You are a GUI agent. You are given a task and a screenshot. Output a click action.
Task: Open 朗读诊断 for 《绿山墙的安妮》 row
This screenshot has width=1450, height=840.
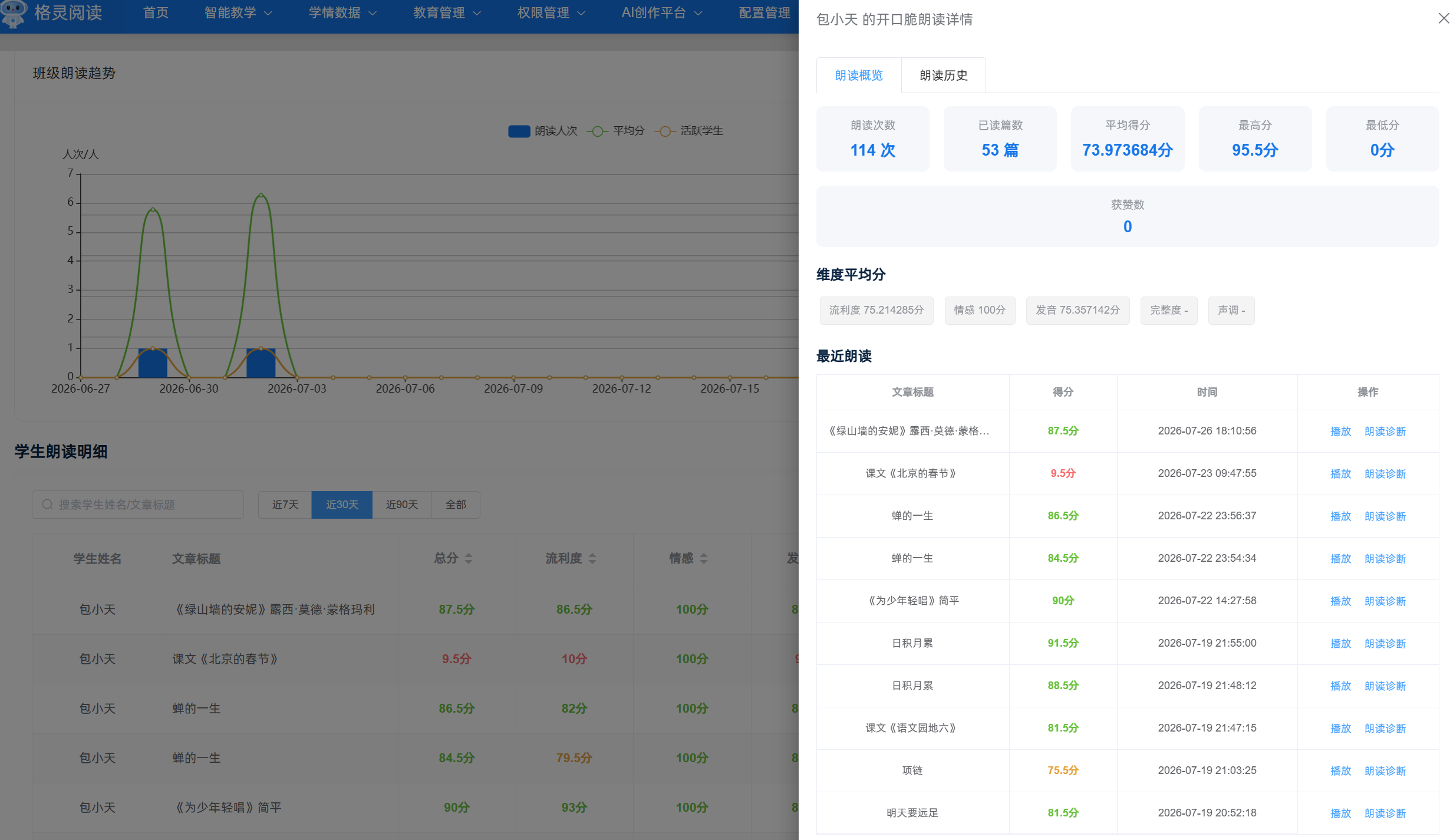1385,431
